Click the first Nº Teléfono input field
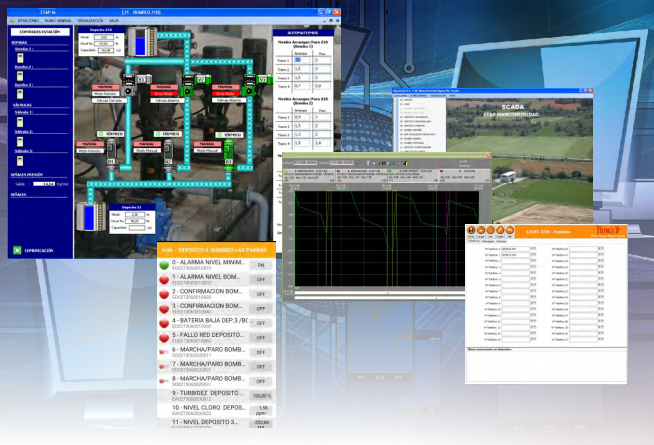The width and height of the screenshot is (654, 445). 516,249
